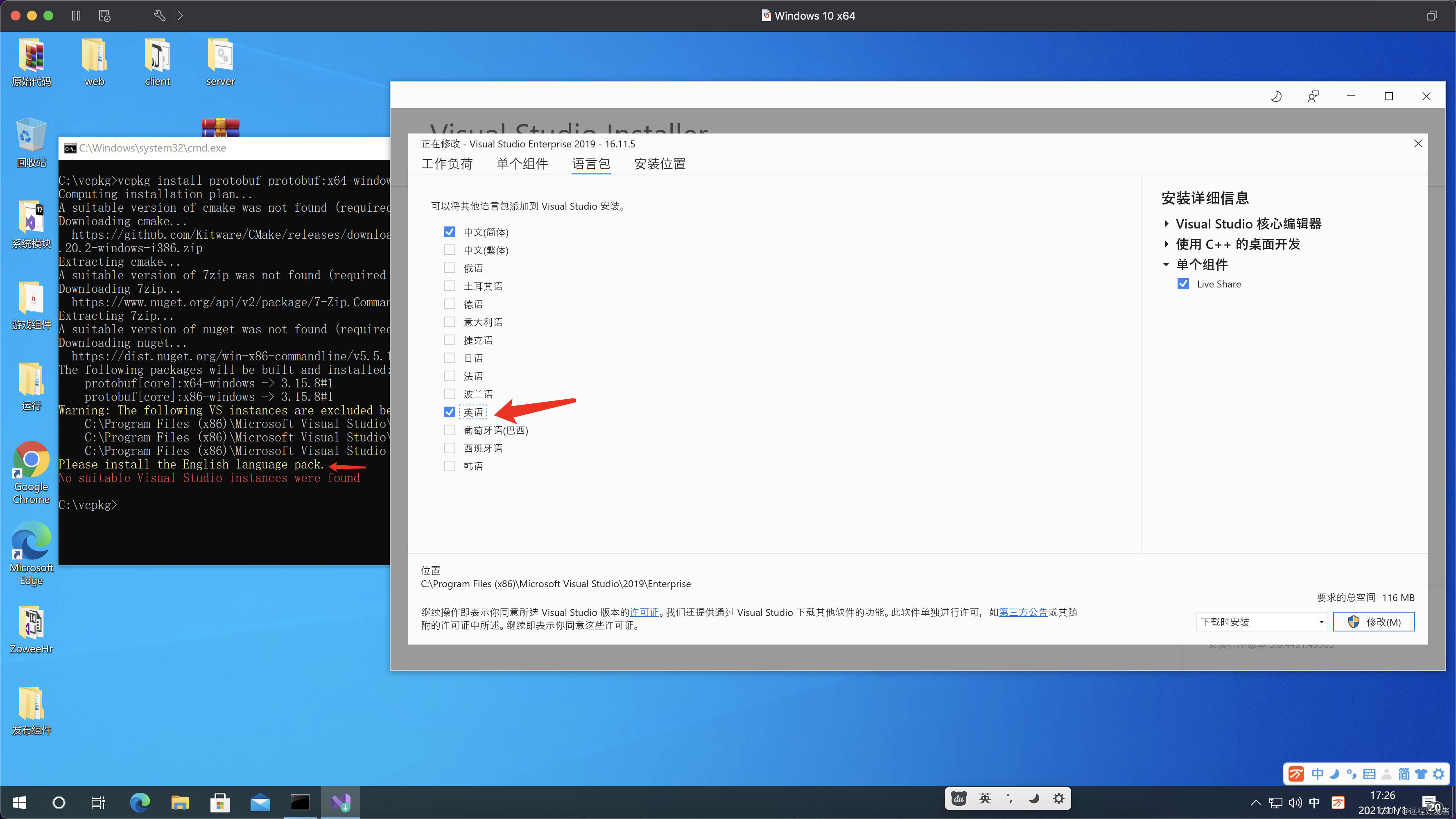
Task: Open VM settings wrench icon in toolbar
Action: (x=159, y=15)
